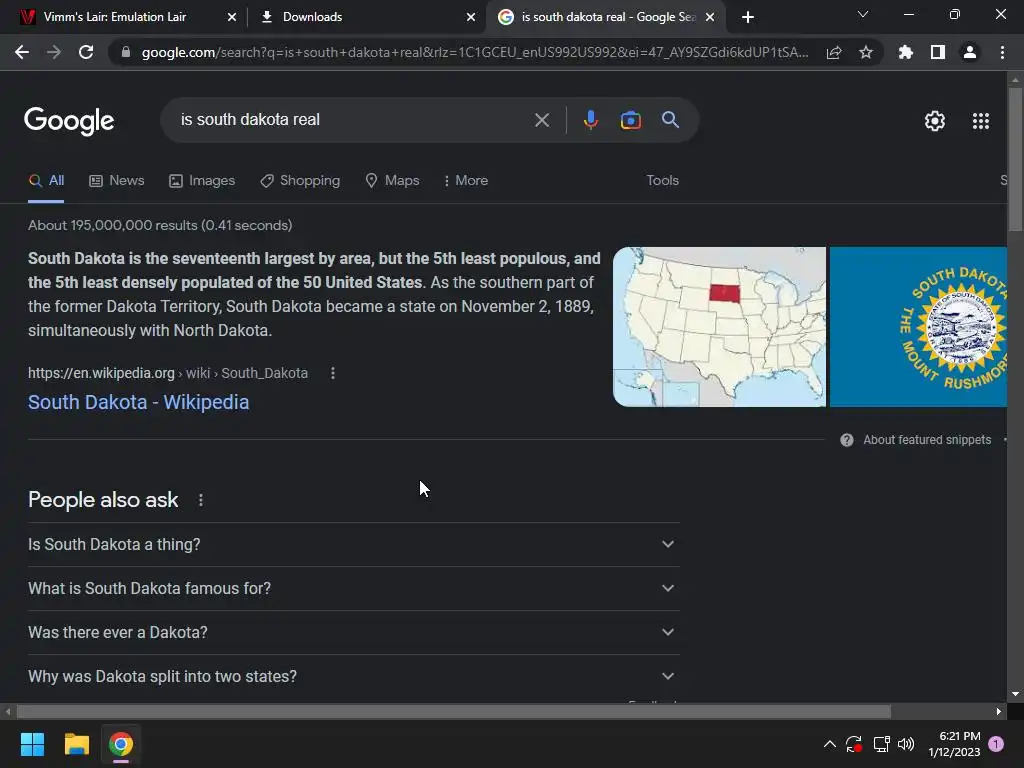Open the Chrome three-dot menu
This screenshot has width=1024, height=768.
(x=1002, y=52)
